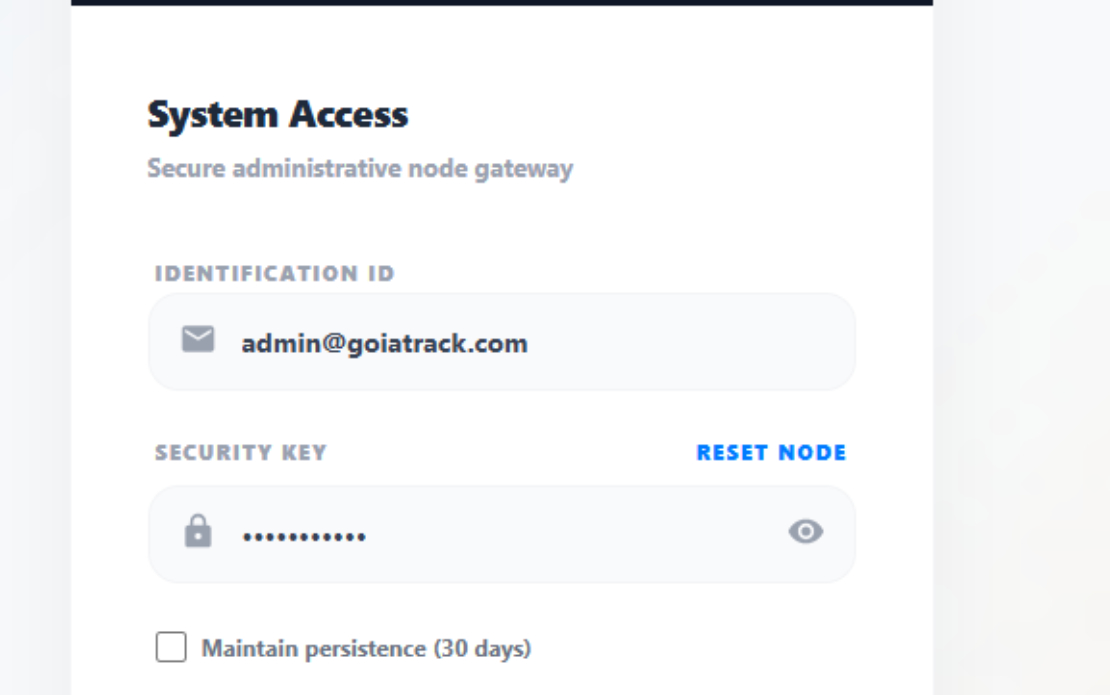This screenshot has height=695, width=1110.
Task: Click the SECURITY KEY label
Action: [241, 453]
